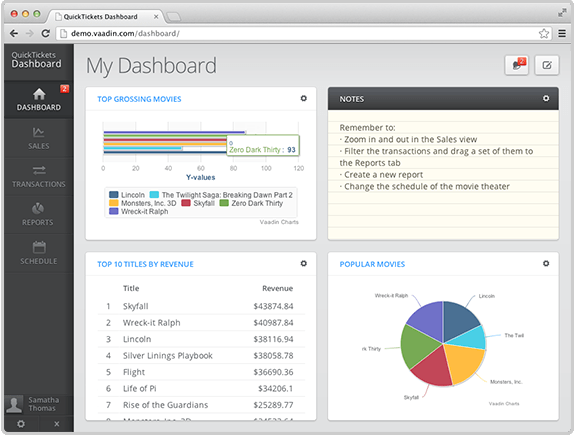Open Top 10 Titles panel settings gear
Screen dimensions: 575x435
click(x=304, y=263)
